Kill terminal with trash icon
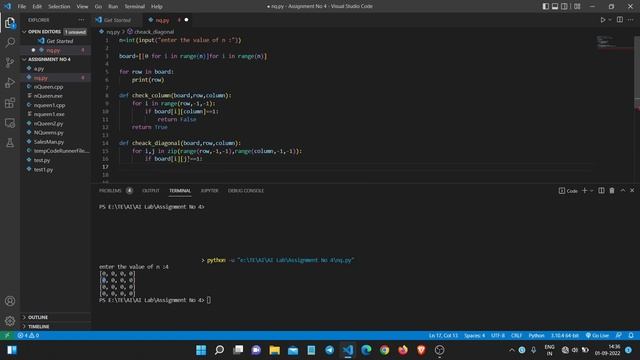 pos(612,191)
